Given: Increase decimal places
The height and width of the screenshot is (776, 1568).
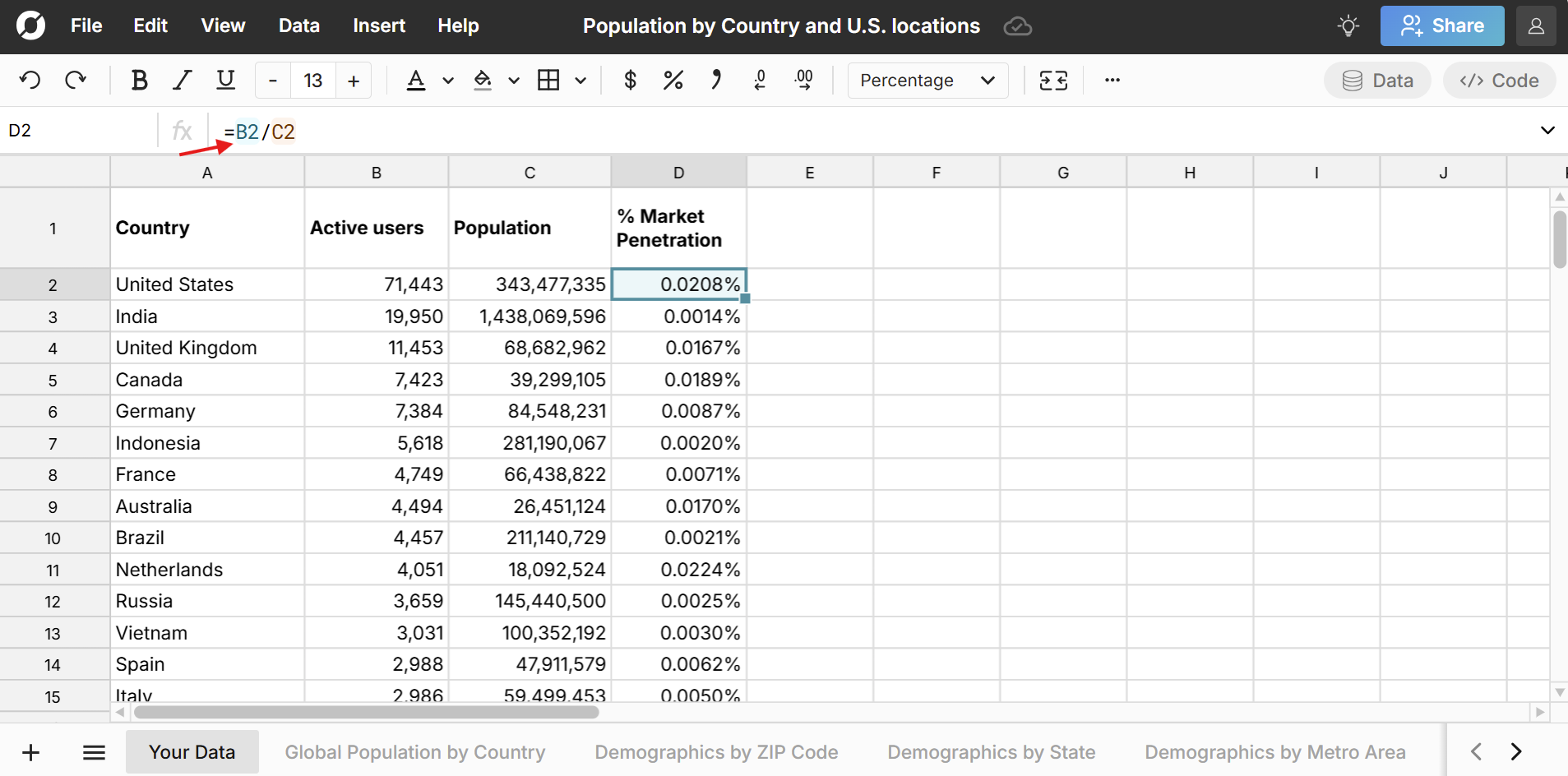Looking at the screenshot, I should (804, 80).
